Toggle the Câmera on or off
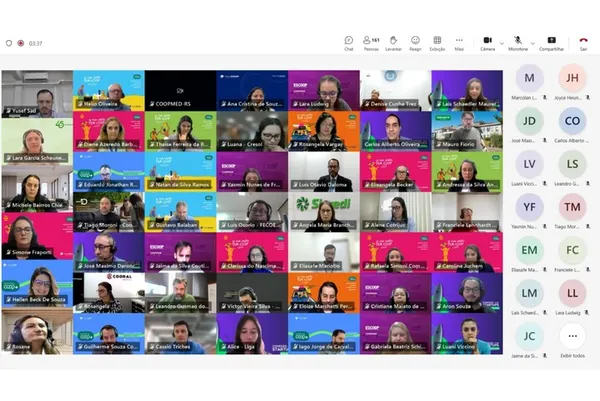 coord(486,42)
